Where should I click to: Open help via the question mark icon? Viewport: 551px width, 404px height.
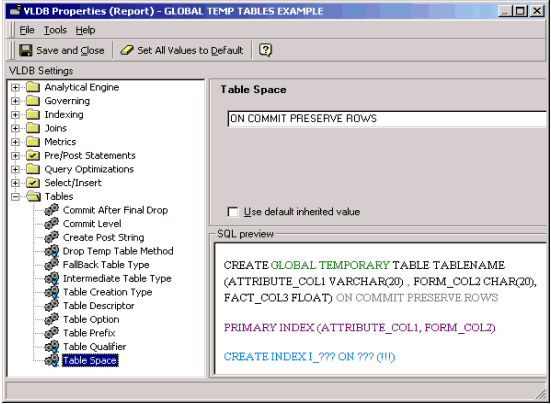point(265,50)
